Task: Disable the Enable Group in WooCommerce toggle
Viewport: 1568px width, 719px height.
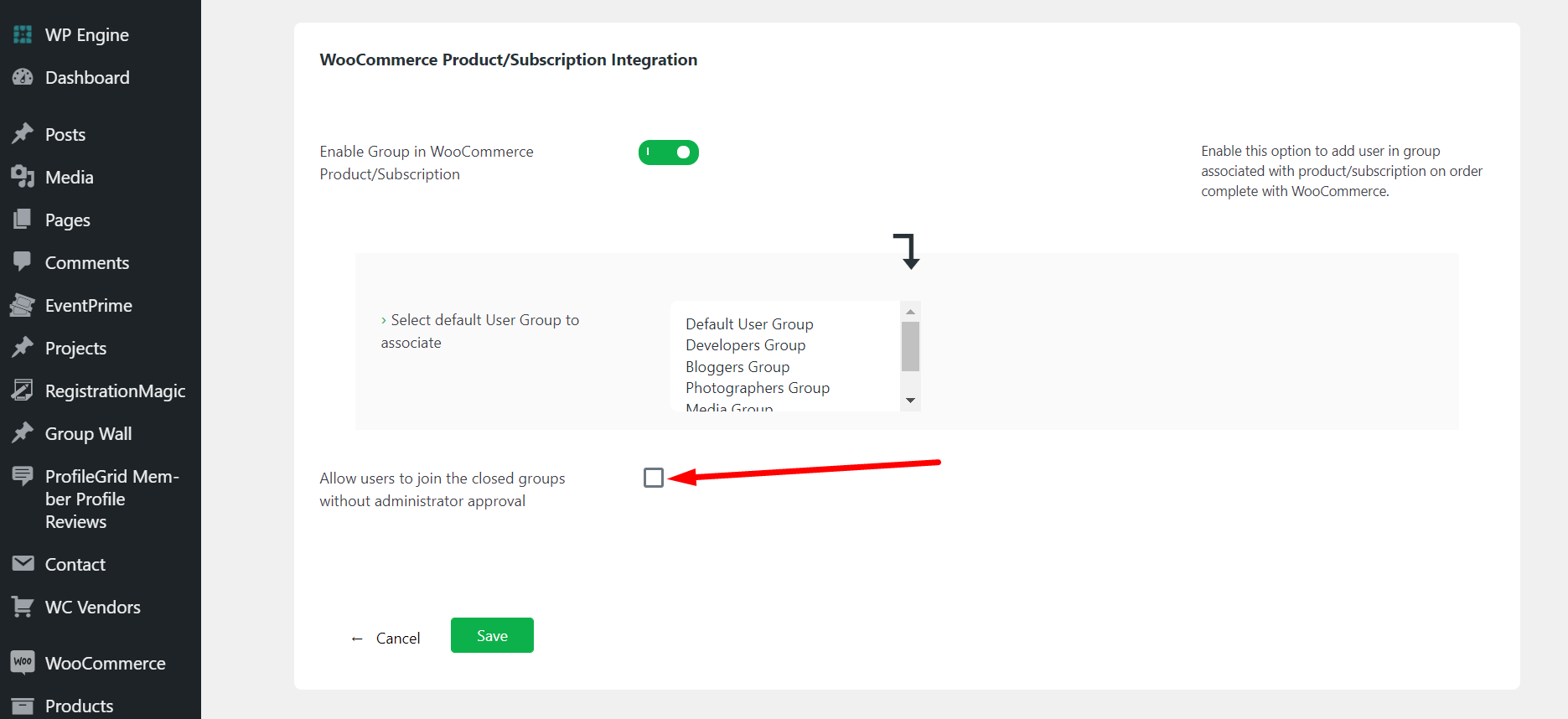Action: coord(668,153)
